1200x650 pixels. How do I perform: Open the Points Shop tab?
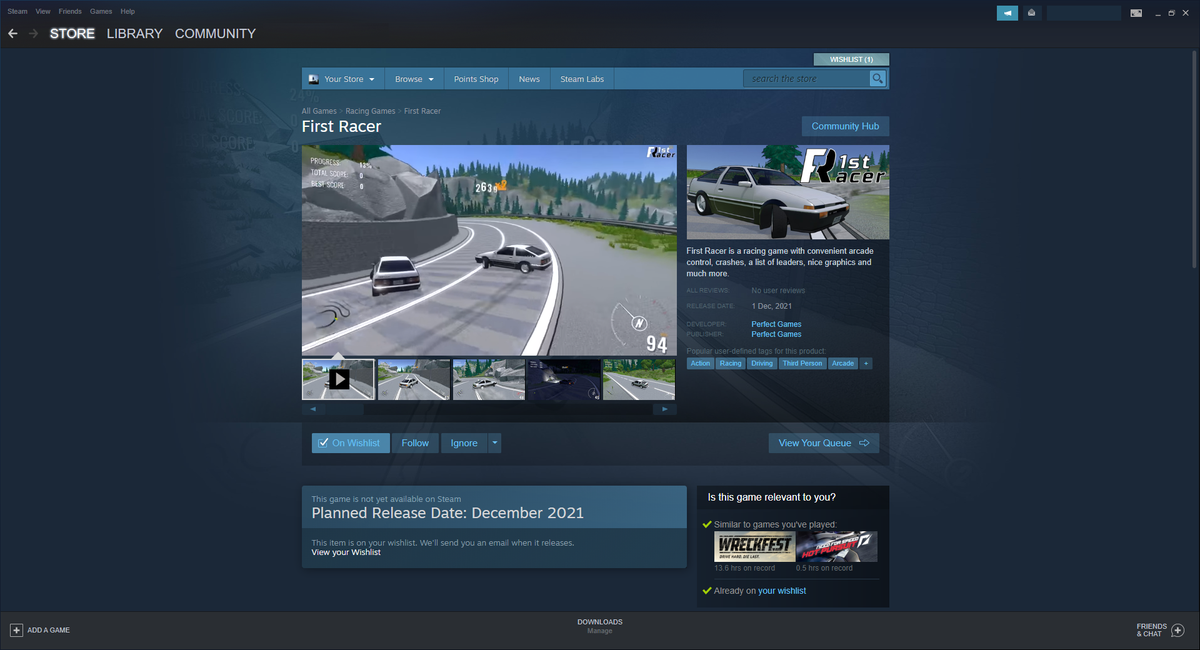(x=476, y=79)
